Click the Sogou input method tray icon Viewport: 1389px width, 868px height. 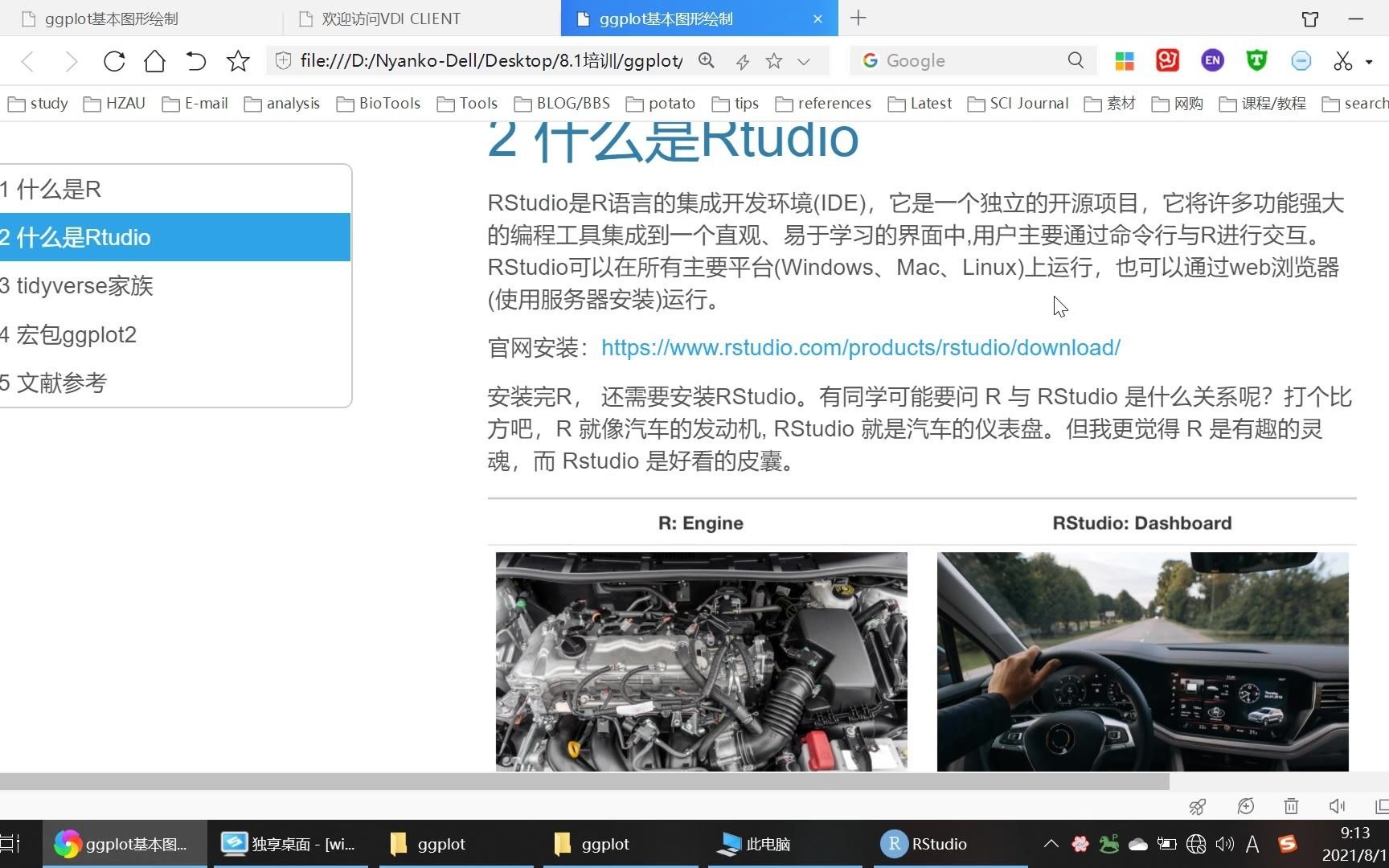(x=1288, y=844)
